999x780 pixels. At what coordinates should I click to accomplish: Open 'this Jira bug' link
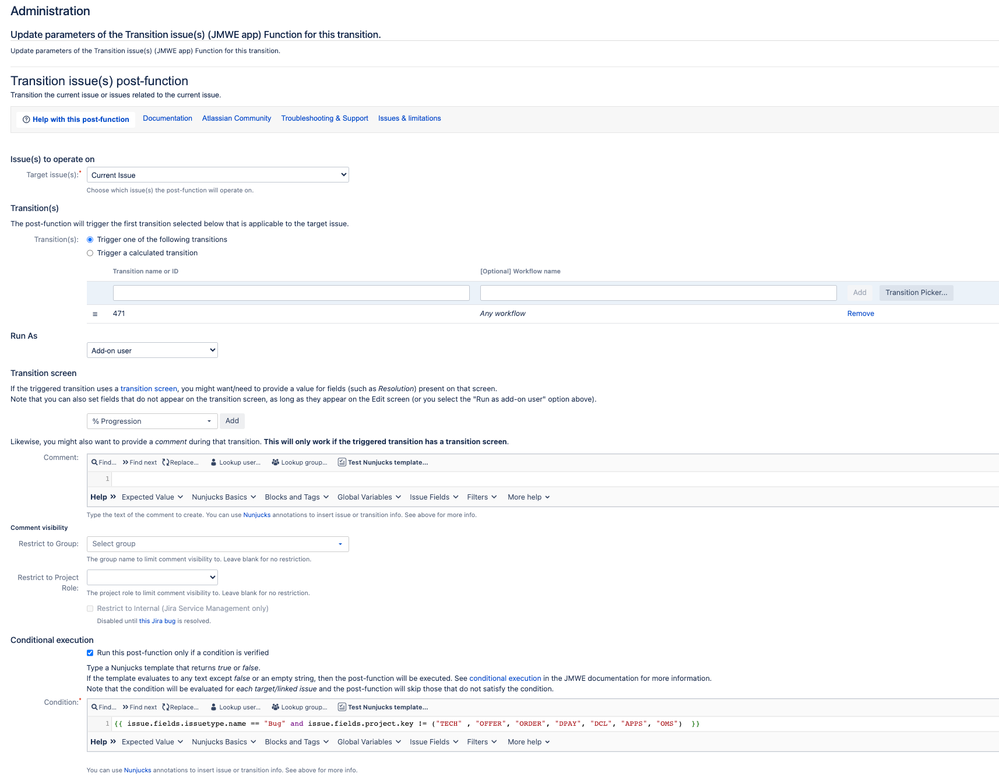click(157, 621)
